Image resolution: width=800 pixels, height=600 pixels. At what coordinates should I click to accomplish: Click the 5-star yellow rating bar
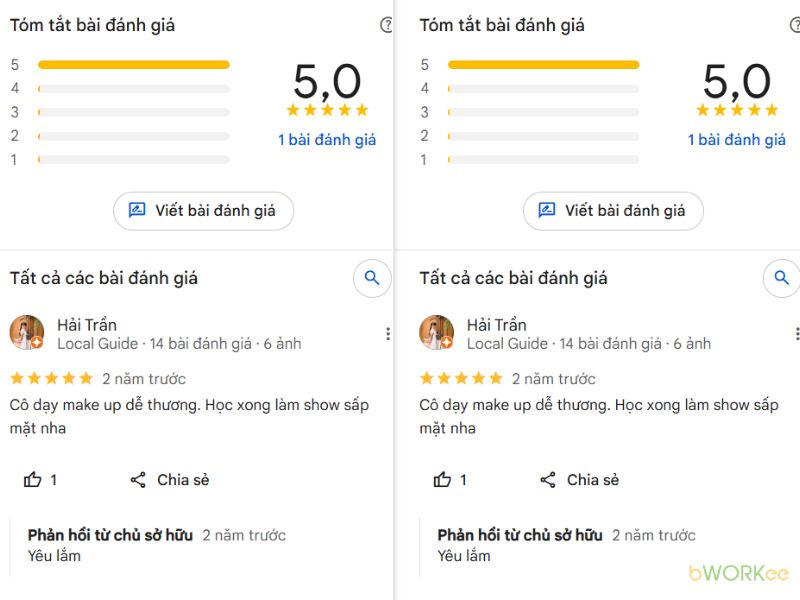(x=137, y=63)
